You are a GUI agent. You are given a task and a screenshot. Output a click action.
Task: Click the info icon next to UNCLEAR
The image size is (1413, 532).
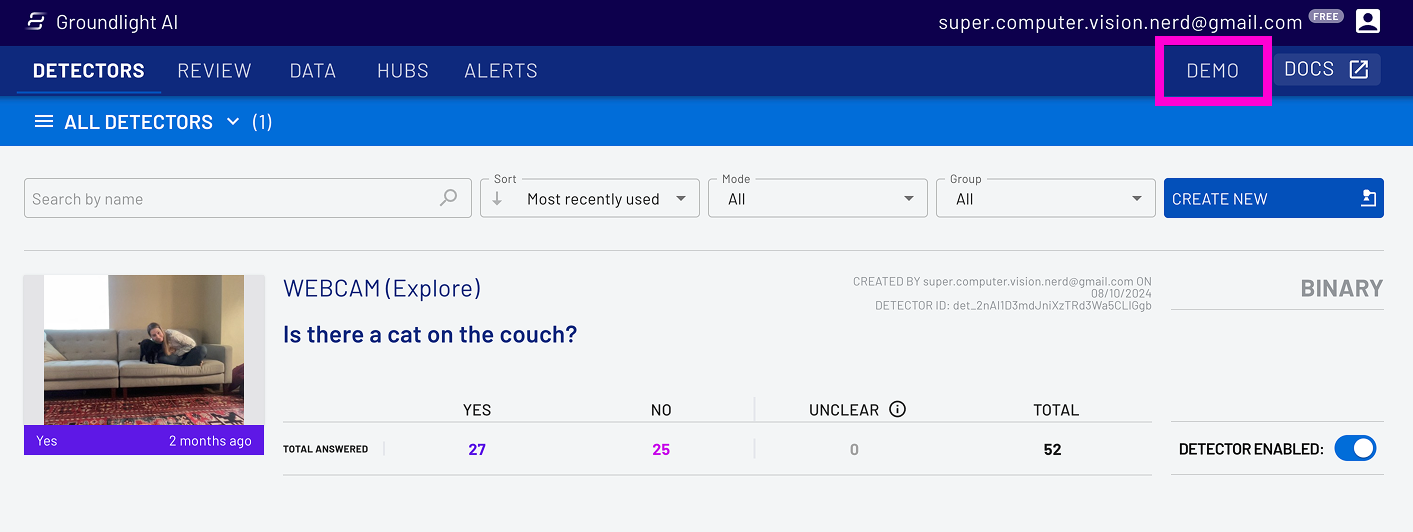point(897,409)
